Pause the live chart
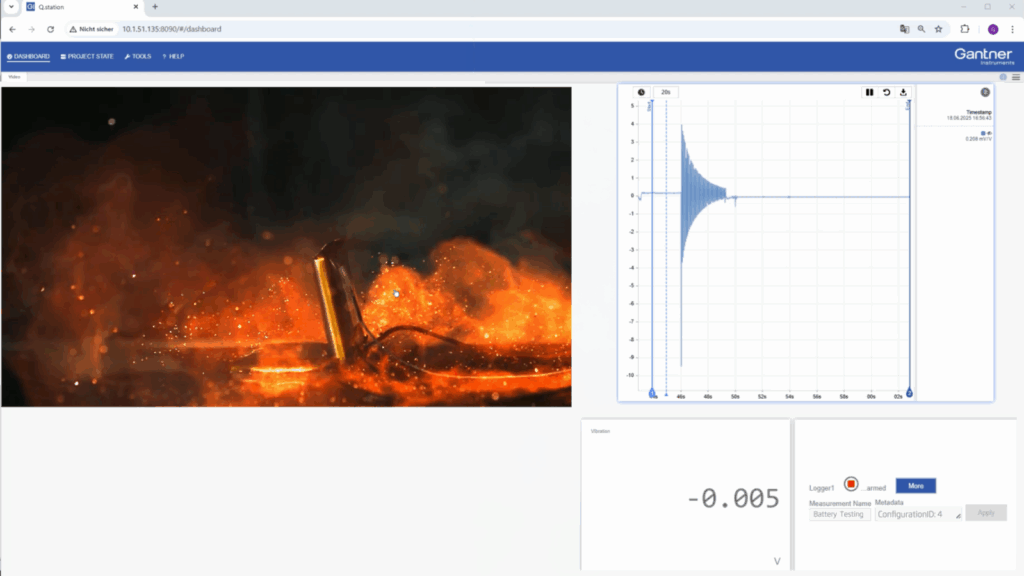Image resolution: width=1024 pixels, height=576 pixels. coord(869,93)
